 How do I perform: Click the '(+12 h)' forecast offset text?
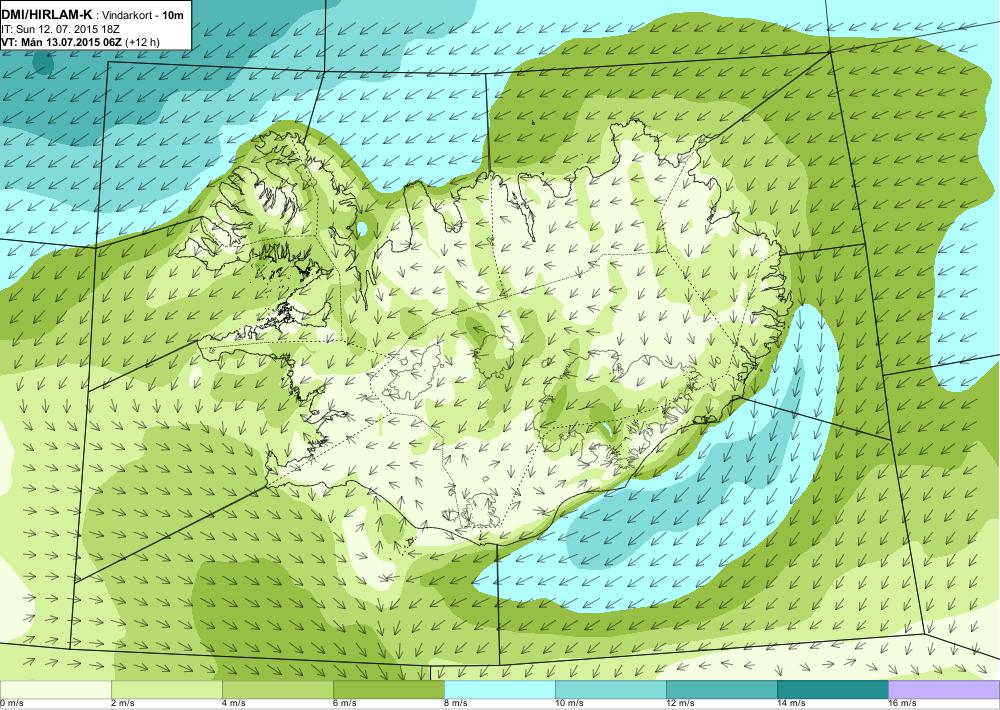pyautogui.click(x=143, y=43)
